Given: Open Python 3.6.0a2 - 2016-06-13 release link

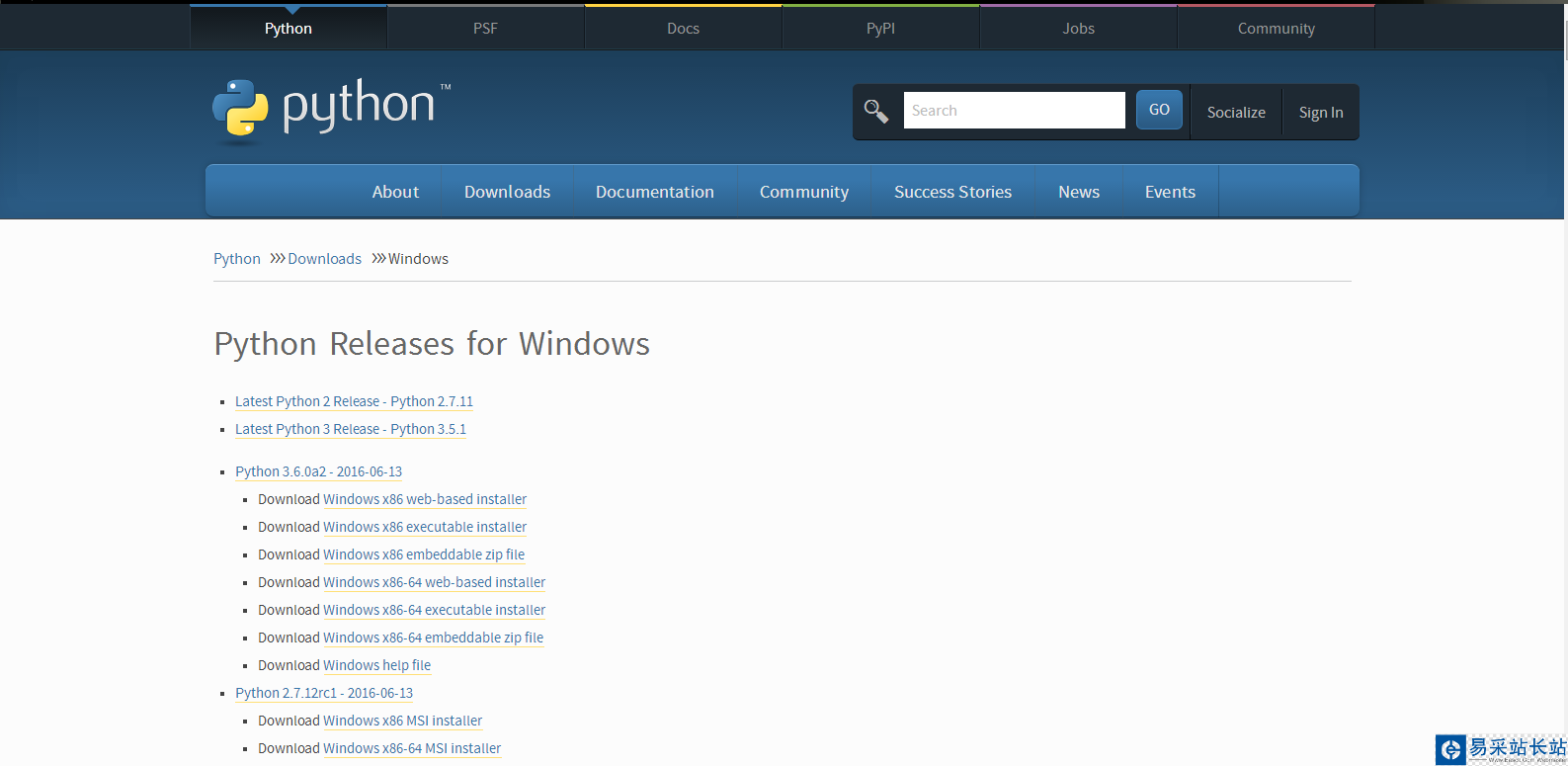Looking at the screenshot, I should 318,471.
